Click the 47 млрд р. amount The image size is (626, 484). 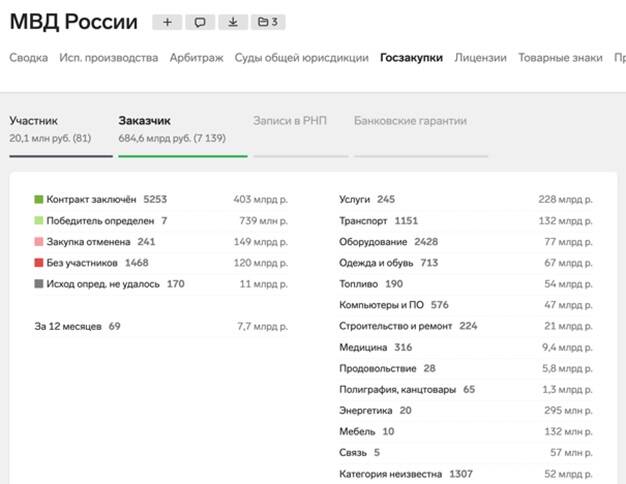569,305
